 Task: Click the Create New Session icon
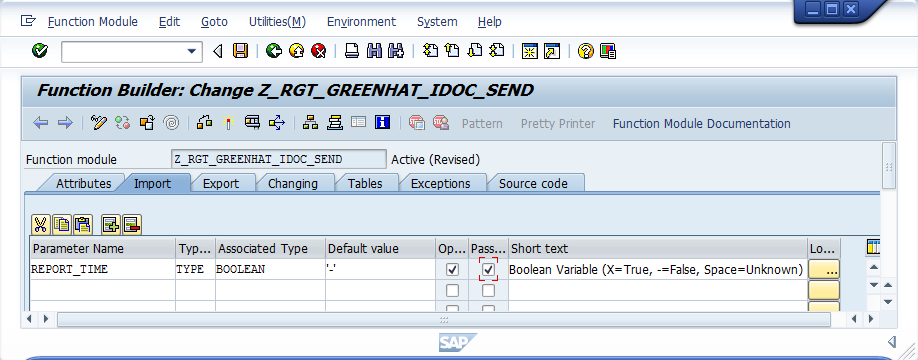coord(530,51)
